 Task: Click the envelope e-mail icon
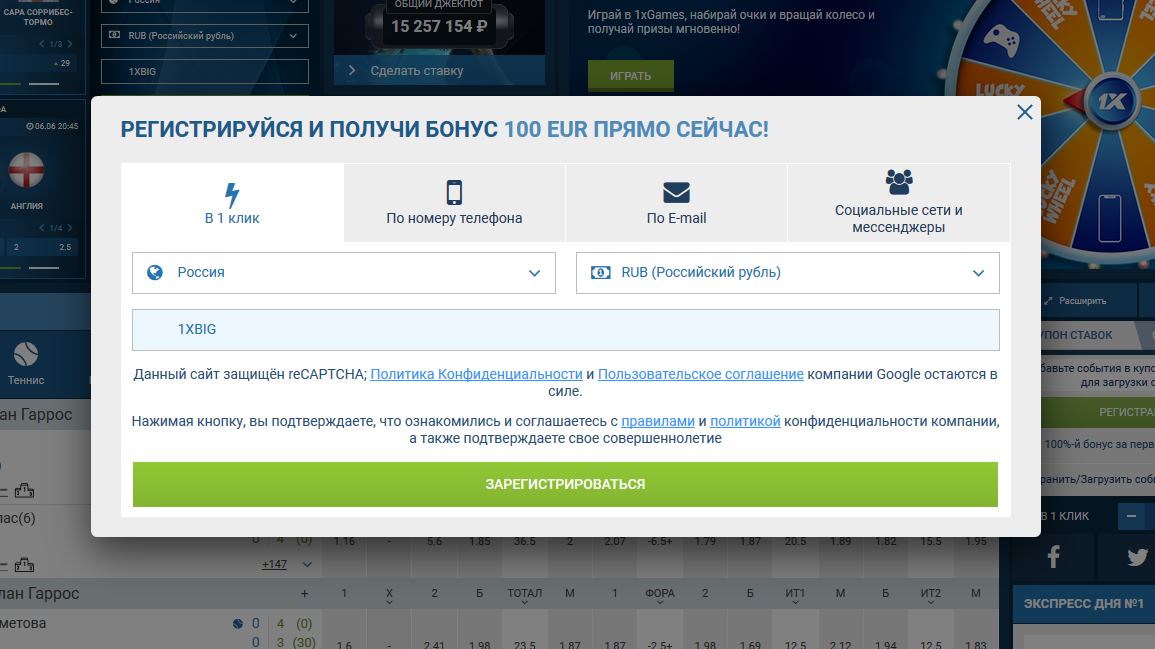676,192
